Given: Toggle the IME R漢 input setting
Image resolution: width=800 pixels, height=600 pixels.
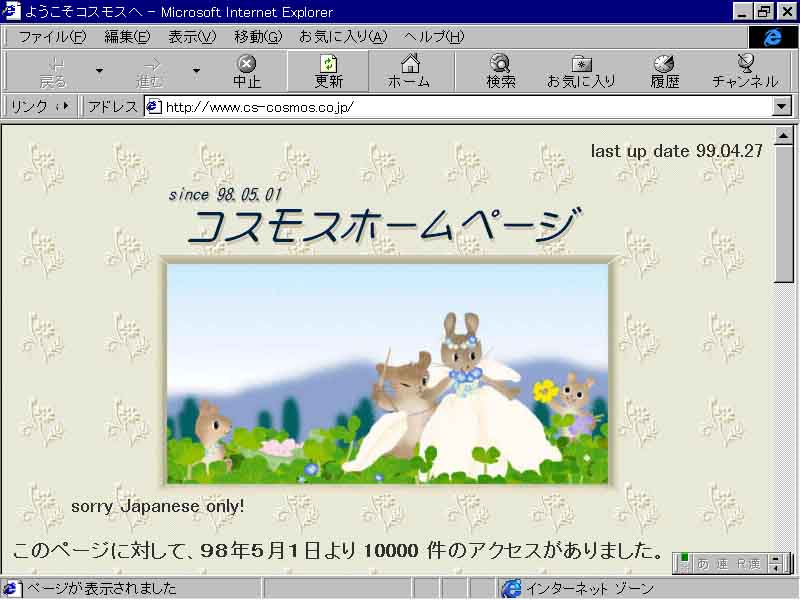Looking at the screenshot, I should click(748, 564).
